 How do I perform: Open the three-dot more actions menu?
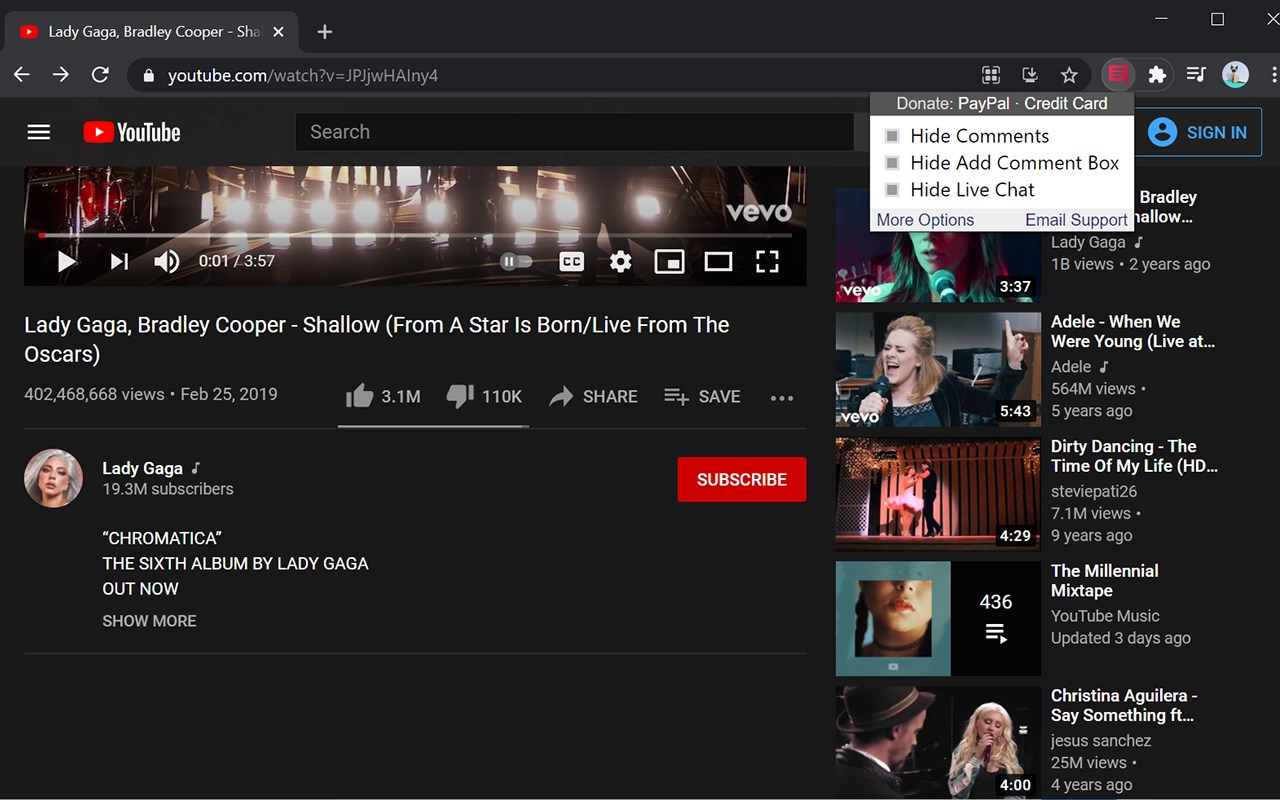pos(782,398)
